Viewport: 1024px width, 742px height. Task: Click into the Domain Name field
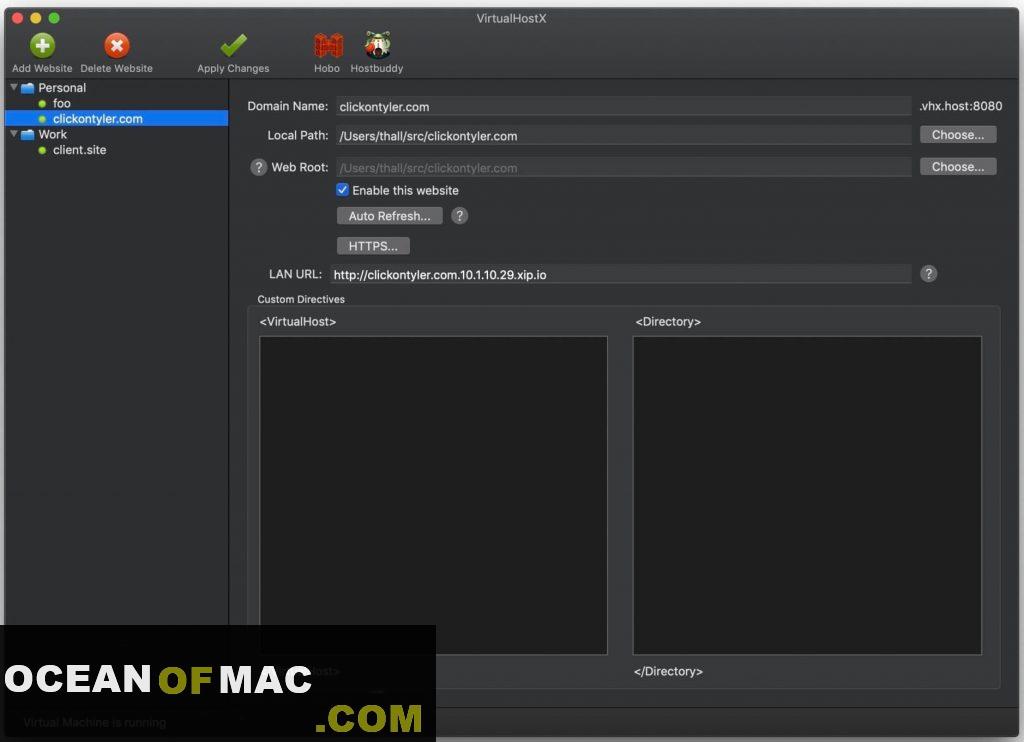click(624, 106)
